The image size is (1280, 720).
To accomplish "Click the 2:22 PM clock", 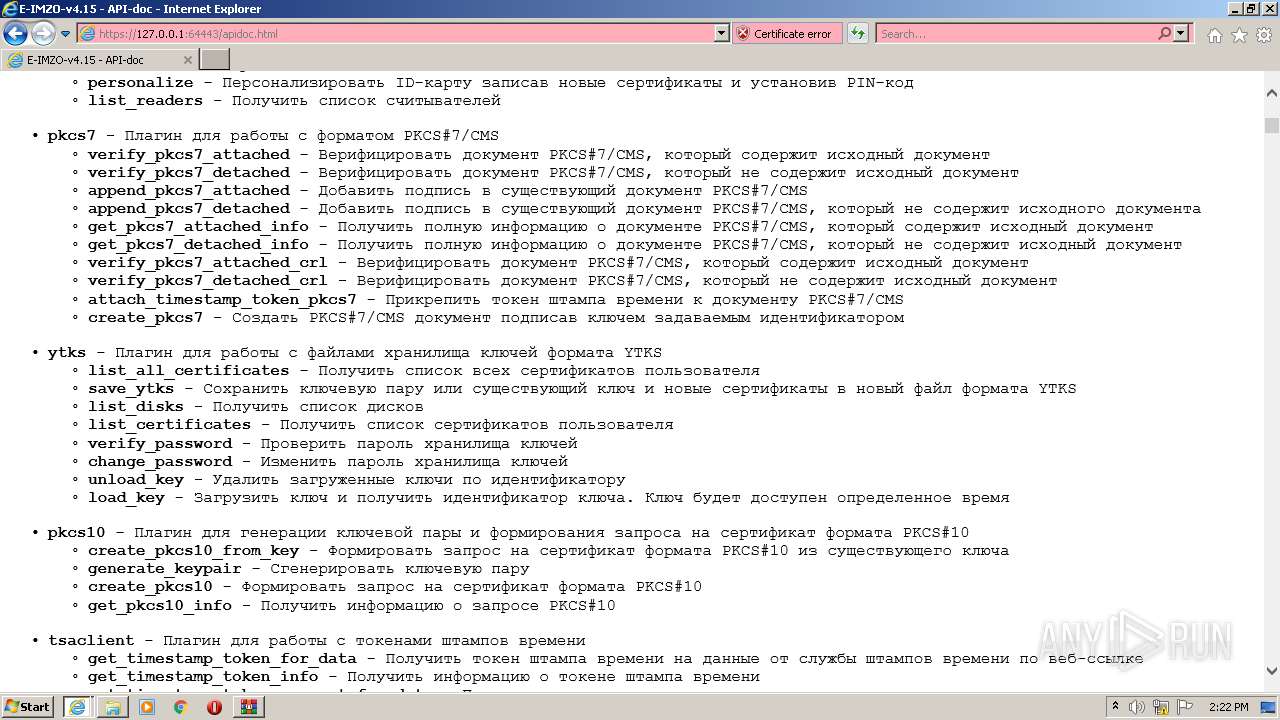I will [x=1228, y=707].
